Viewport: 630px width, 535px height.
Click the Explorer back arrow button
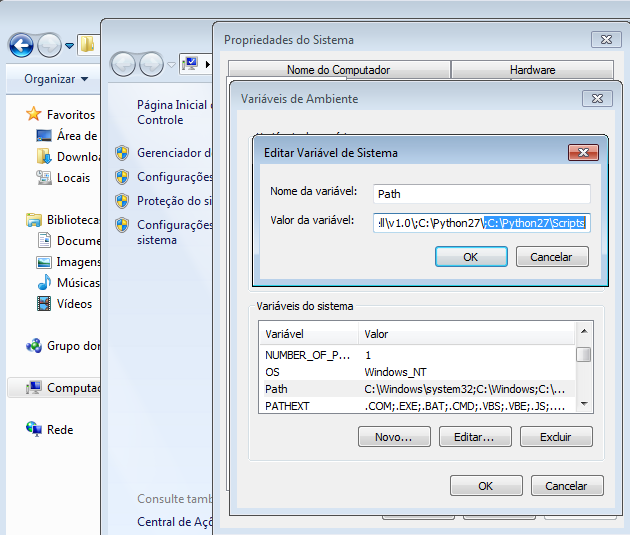click(x=21, y=45)
